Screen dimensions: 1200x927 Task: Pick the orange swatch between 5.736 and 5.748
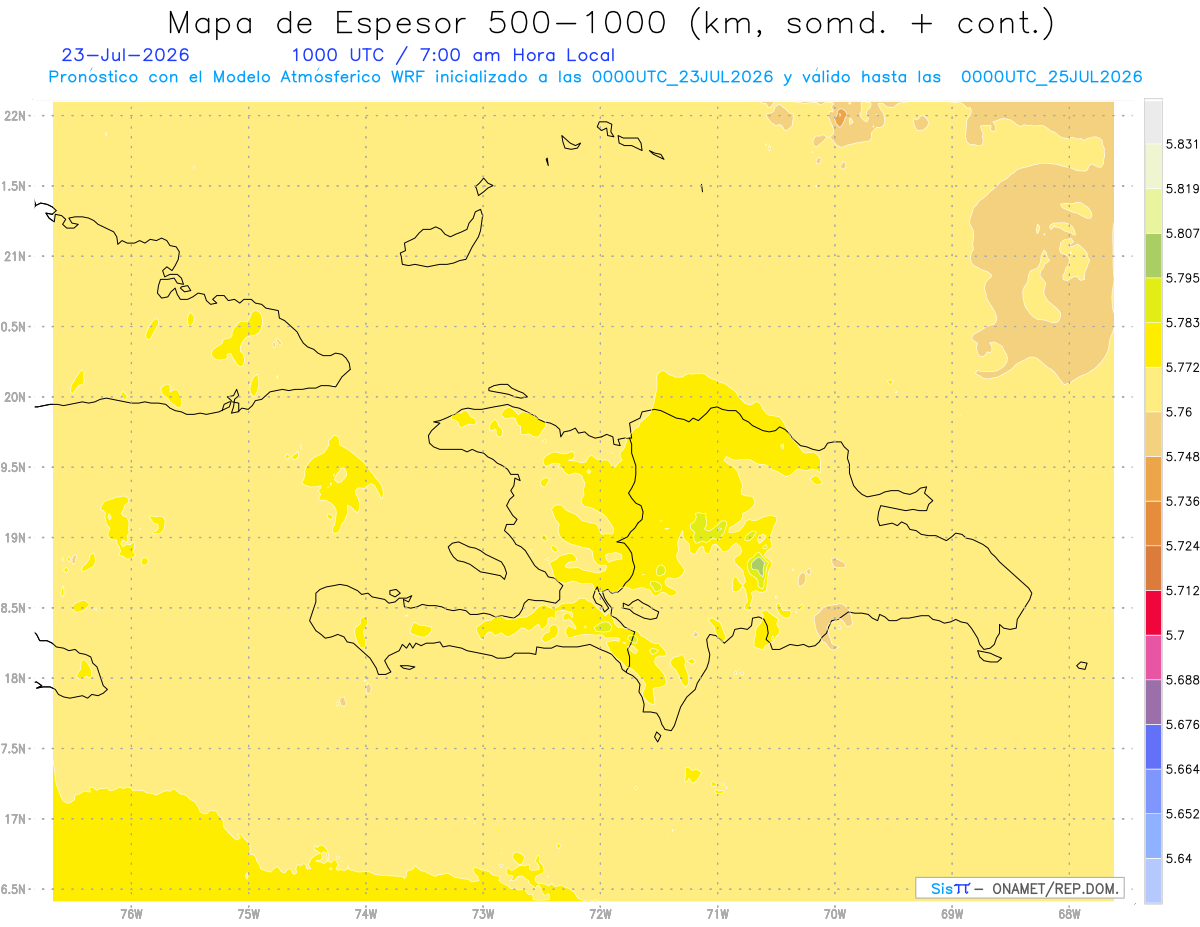(1153, 479)
